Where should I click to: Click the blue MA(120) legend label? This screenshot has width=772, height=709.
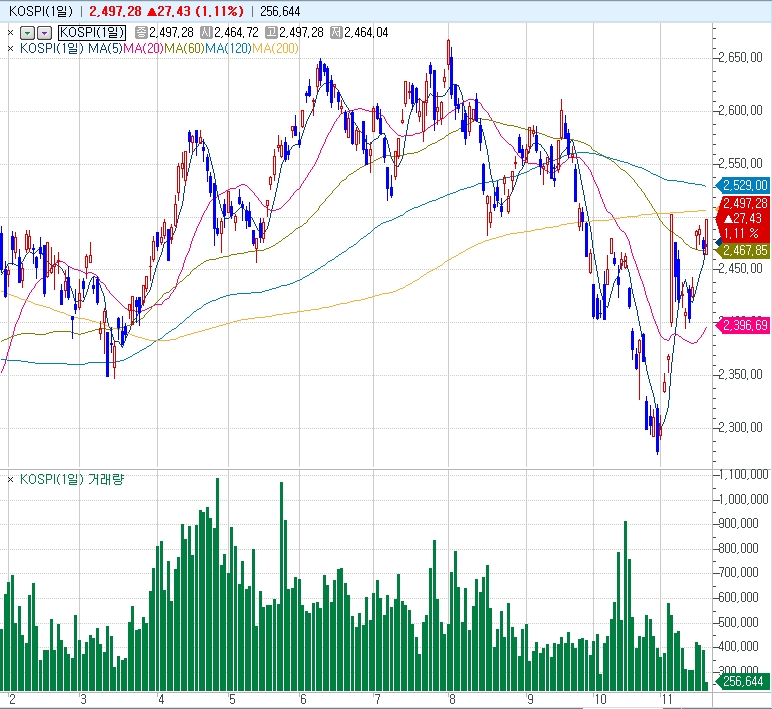click(x=230, y=47)
